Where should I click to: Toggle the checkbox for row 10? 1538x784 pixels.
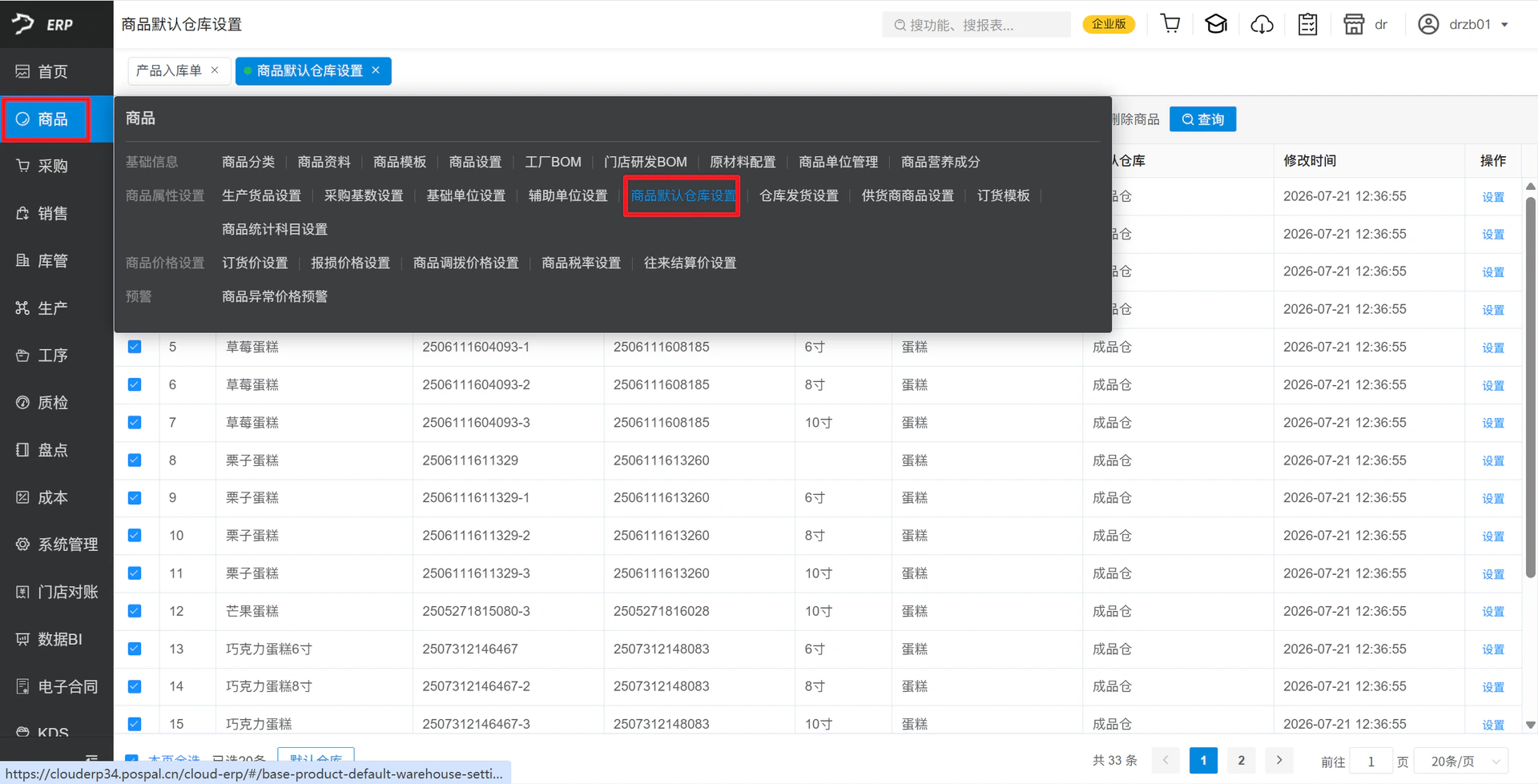[x=135, y=535]
